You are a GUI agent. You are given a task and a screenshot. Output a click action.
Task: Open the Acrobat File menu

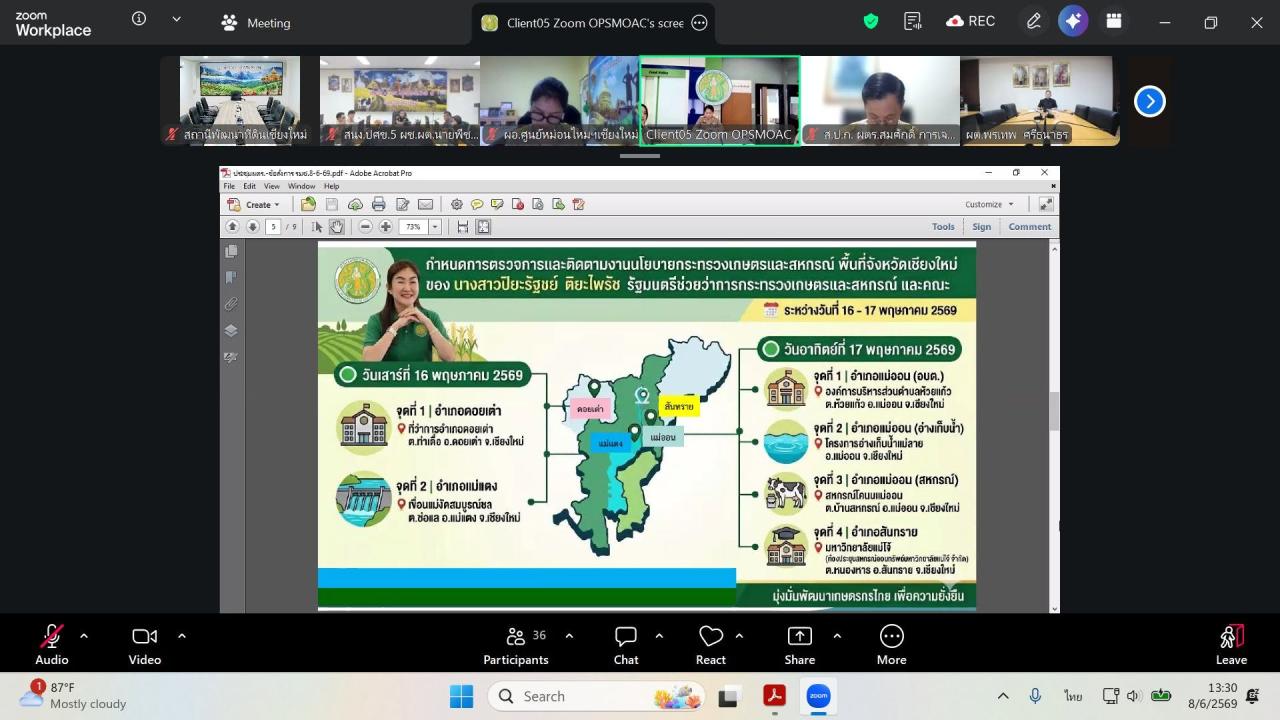tap(229, 186)
